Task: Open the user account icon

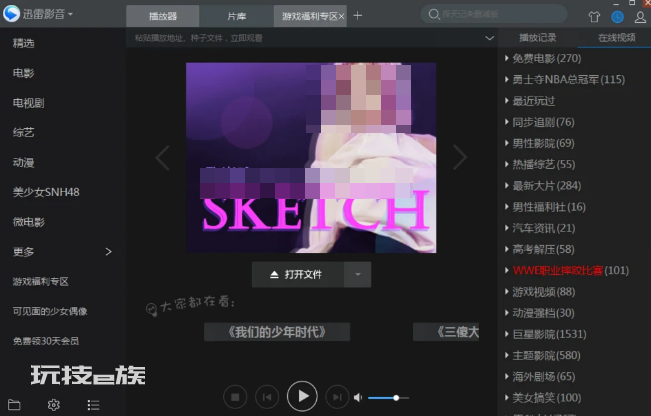Action: tap(640, 17)
